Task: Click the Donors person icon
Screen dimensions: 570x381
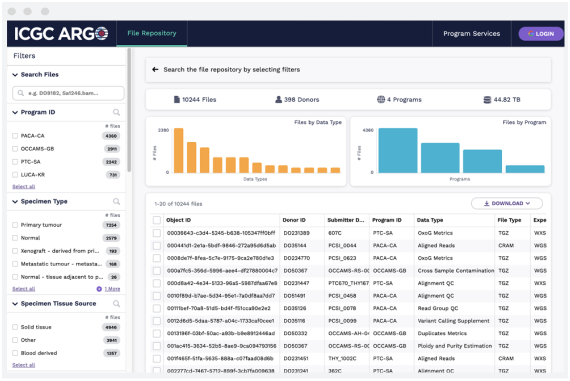Action: coord(278,100)
